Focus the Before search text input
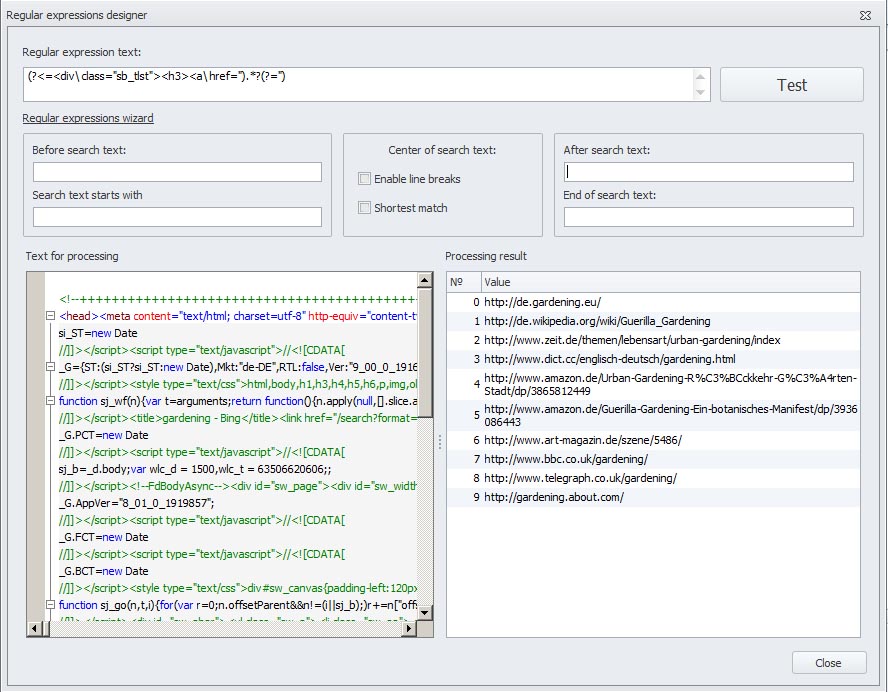This screenshot has width=888, height=692. pos(177,172)
